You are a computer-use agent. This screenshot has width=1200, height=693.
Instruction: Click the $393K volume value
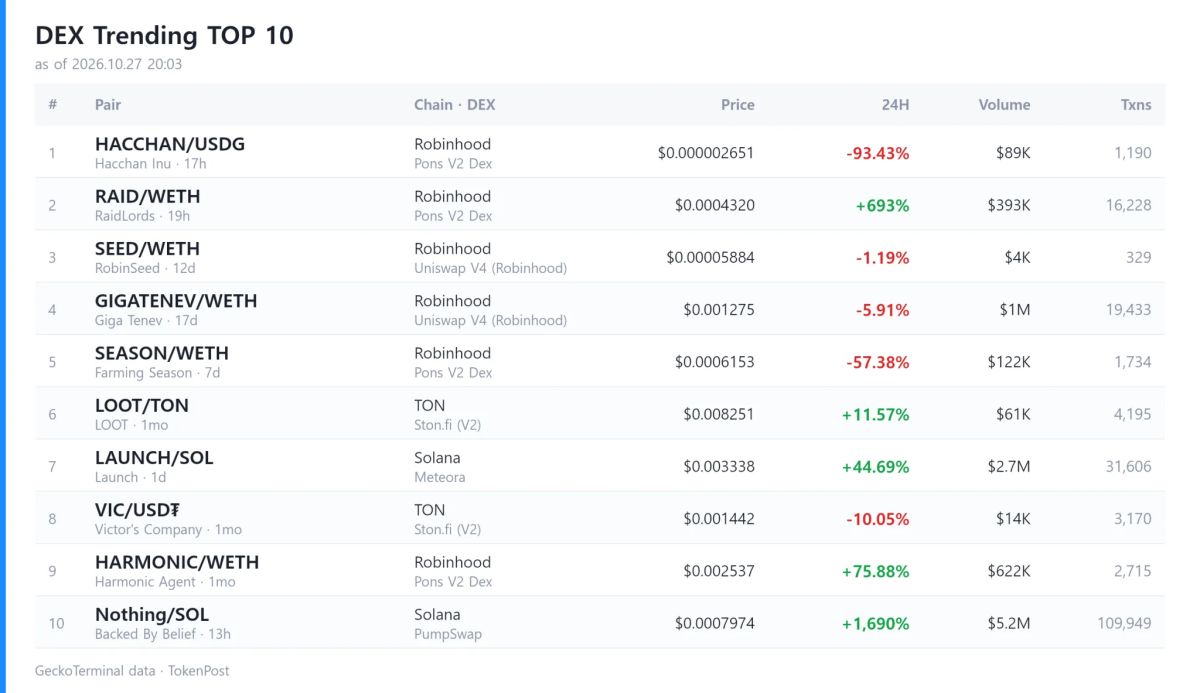click(x=1008, y=205)
